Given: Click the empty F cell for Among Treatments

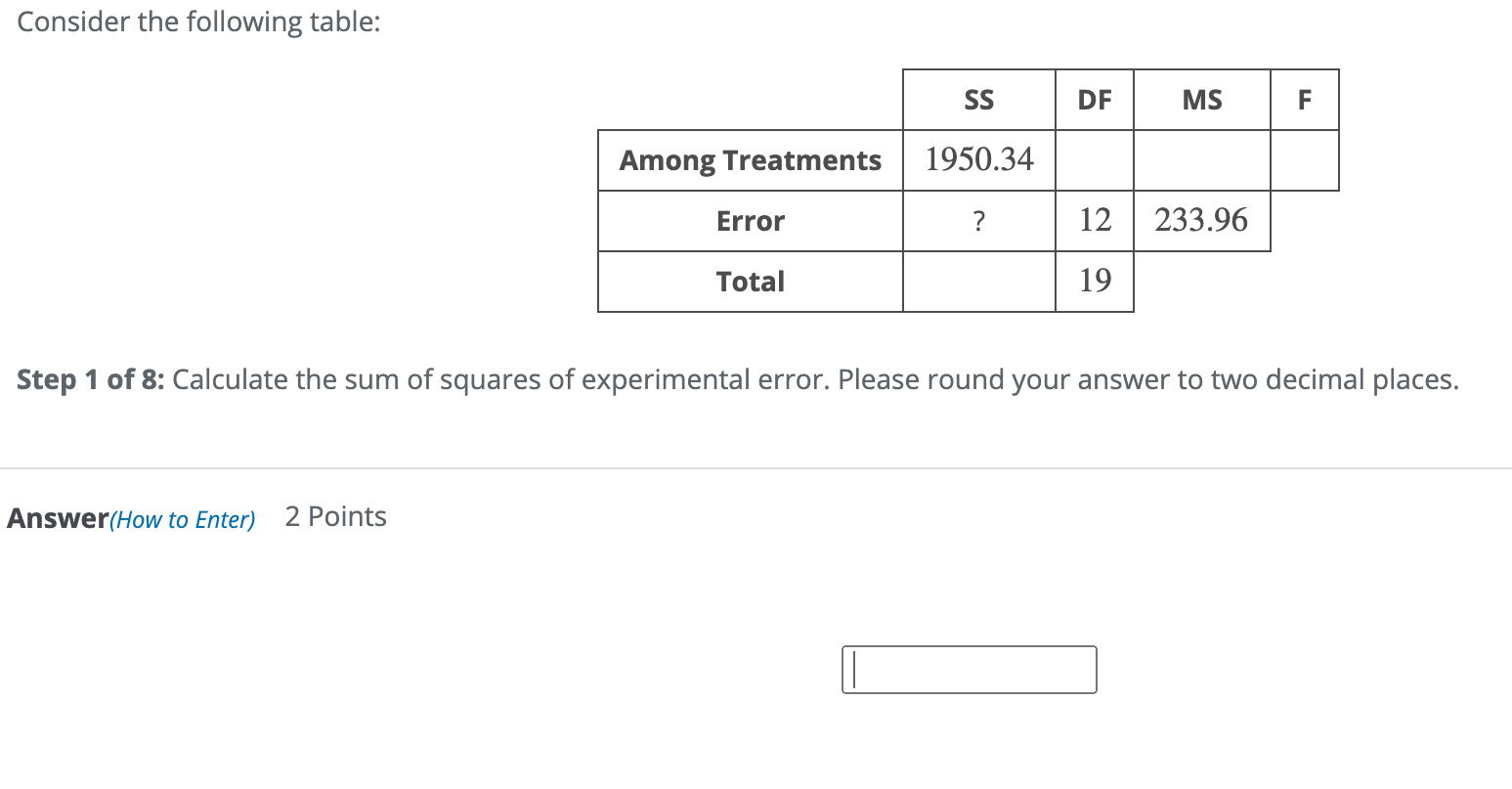Looking at the screenshot, I should [1304, 160].
